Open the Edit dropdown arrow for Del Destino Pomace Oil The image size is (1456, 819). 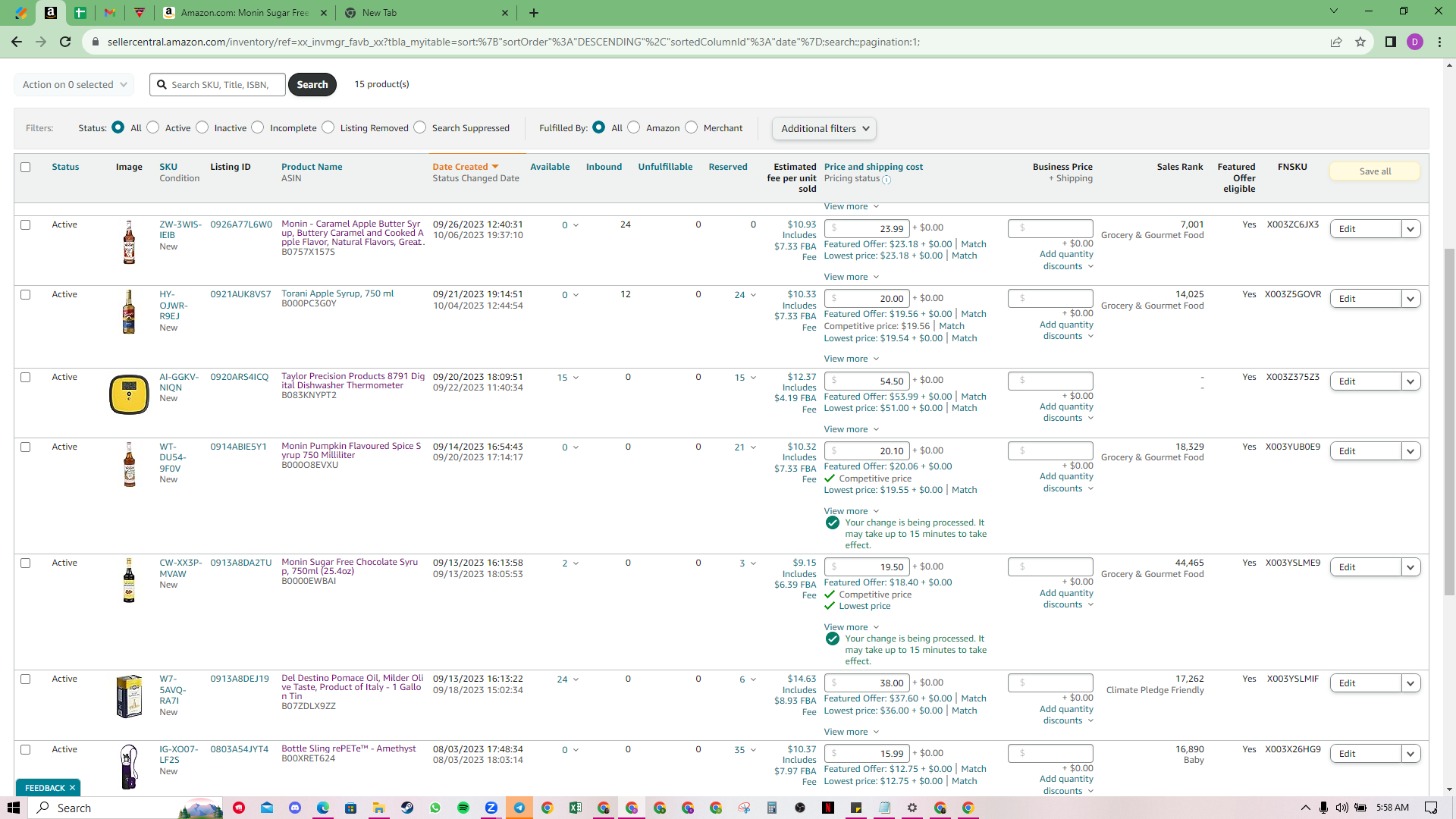click(1411, 683)
